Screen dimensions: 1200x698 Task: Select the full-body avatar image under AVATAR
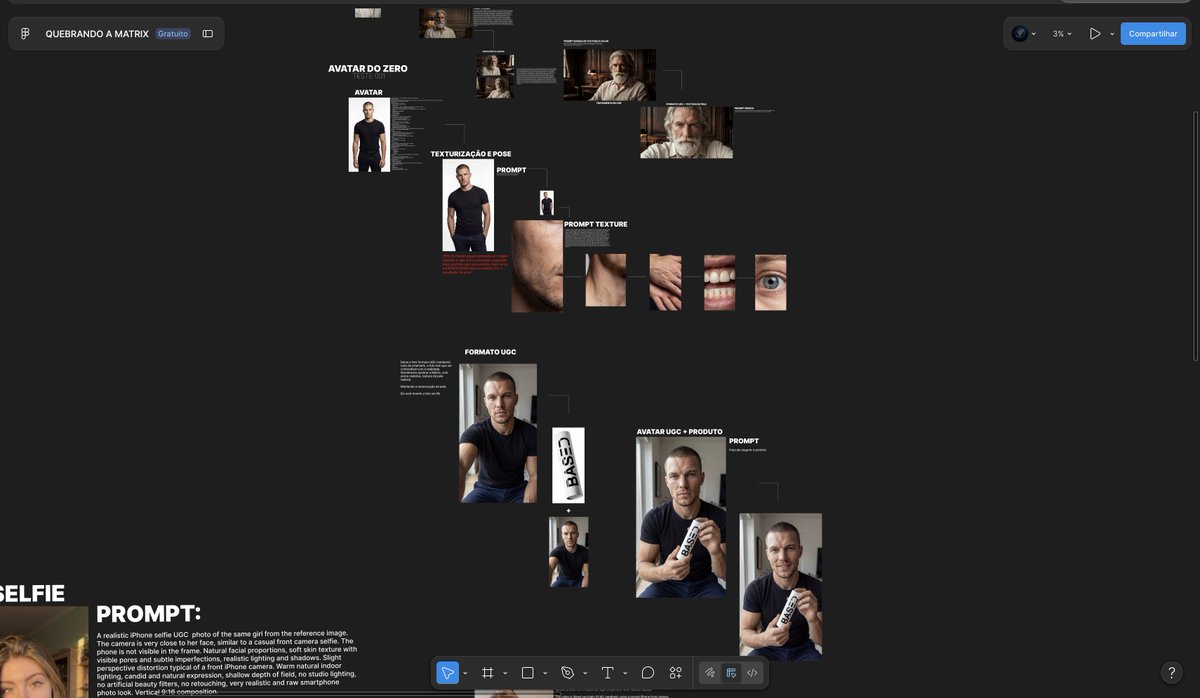[369, 135]
